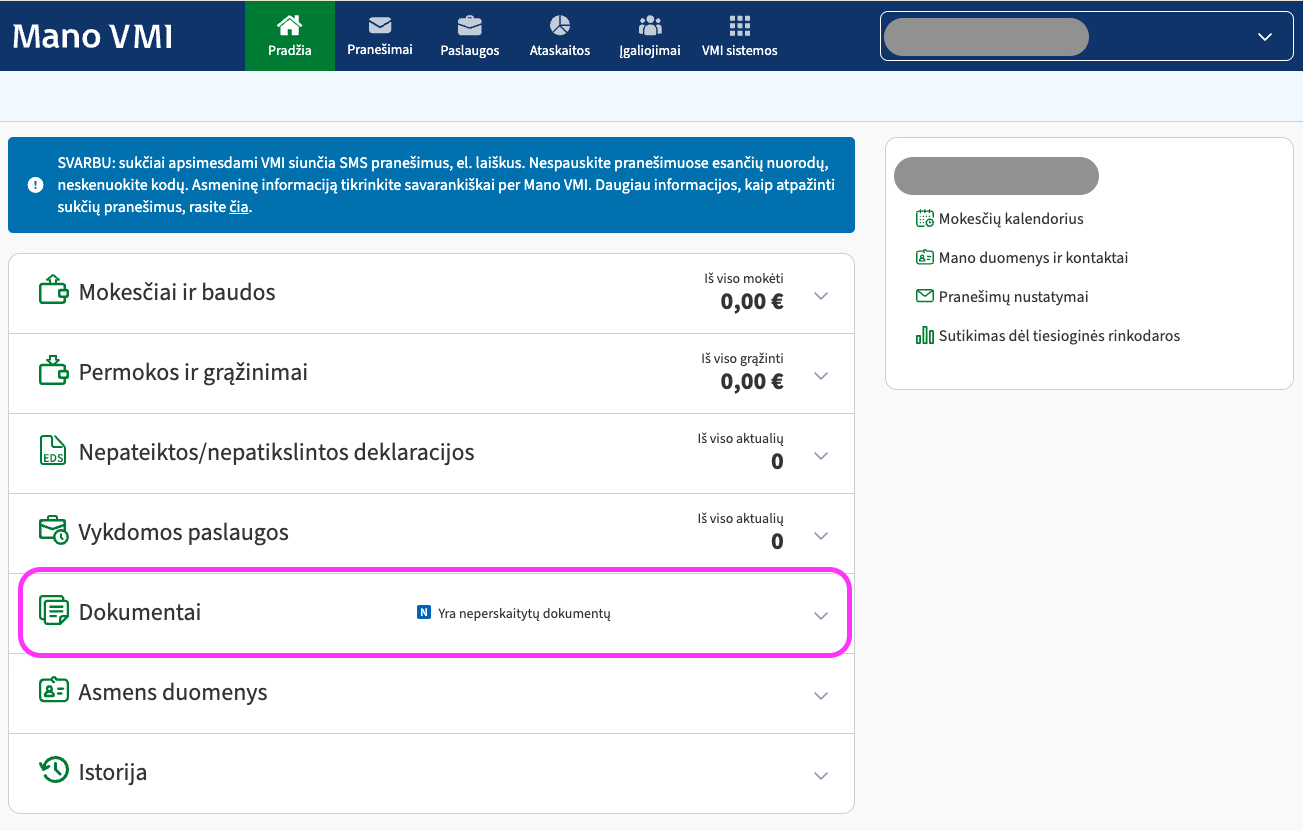The height and width of the screenshot is (831, 1303).
Task: Click the Dokumentai stacked pages icon
Action: click(53, 611)
